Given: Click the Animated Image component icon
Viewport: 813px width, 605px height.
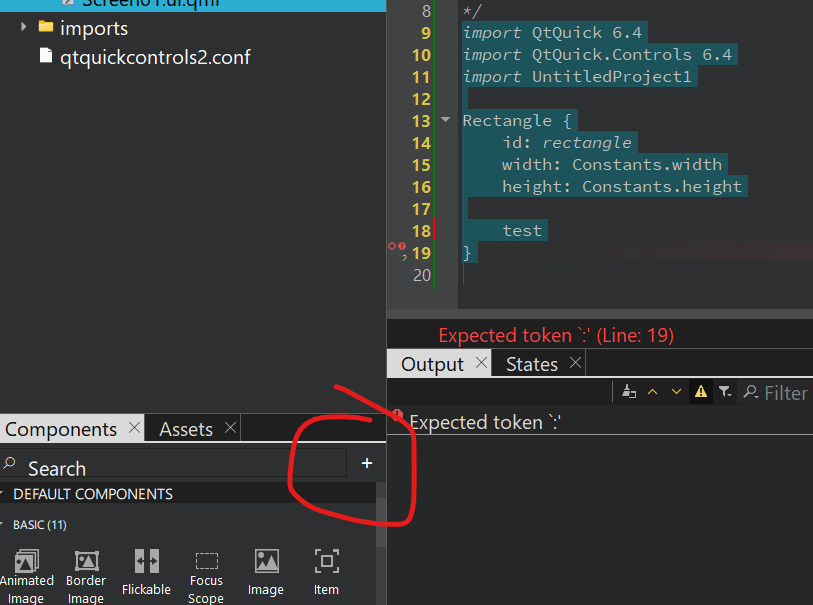Looking at the screenshot, I should [x=26, y=562].
